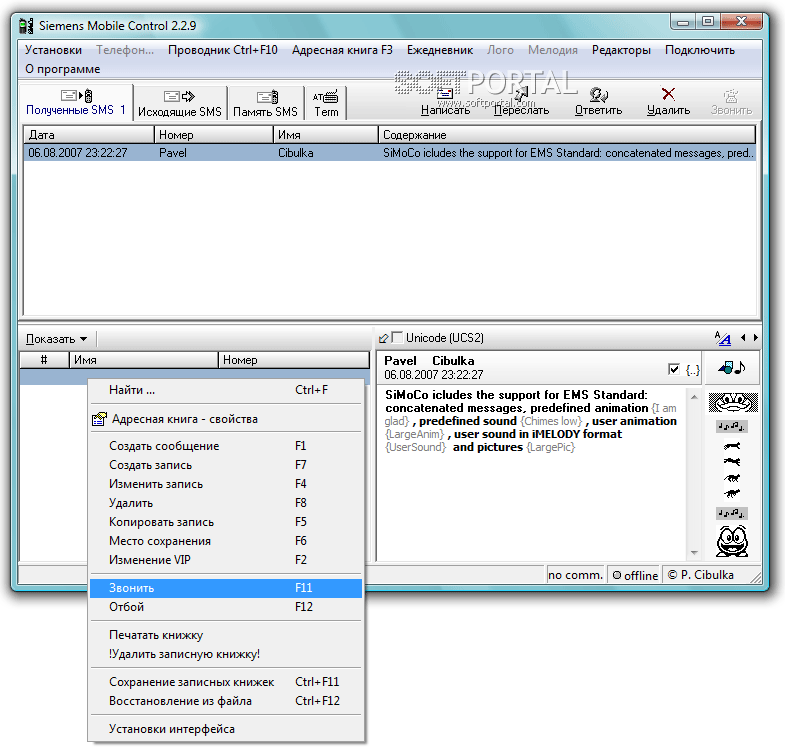Click the picture and sound insert icon
Viewport: 785px width, 750px height.
tap(731, 368)
